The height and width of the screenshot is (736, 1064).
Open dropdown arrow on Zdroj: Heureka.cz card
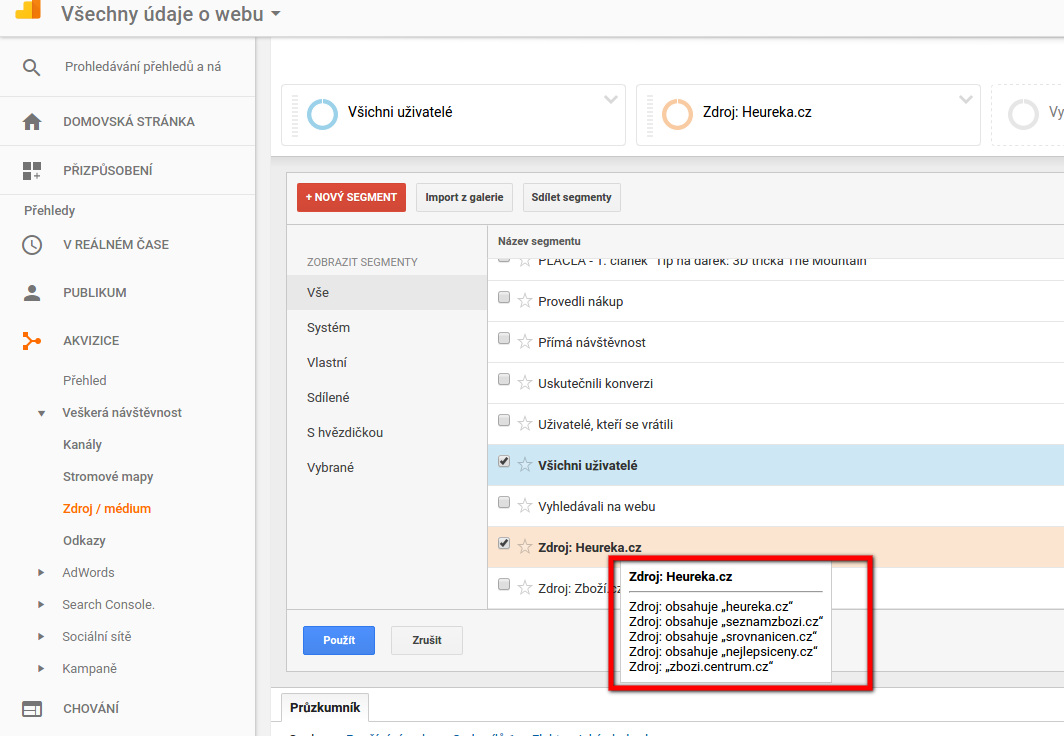965,99
